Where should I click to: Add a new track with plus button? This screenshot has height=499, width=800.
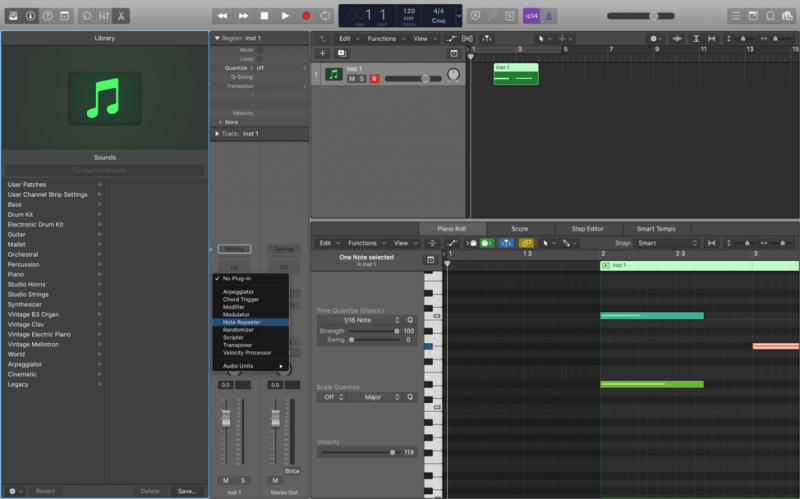point(322,53)
